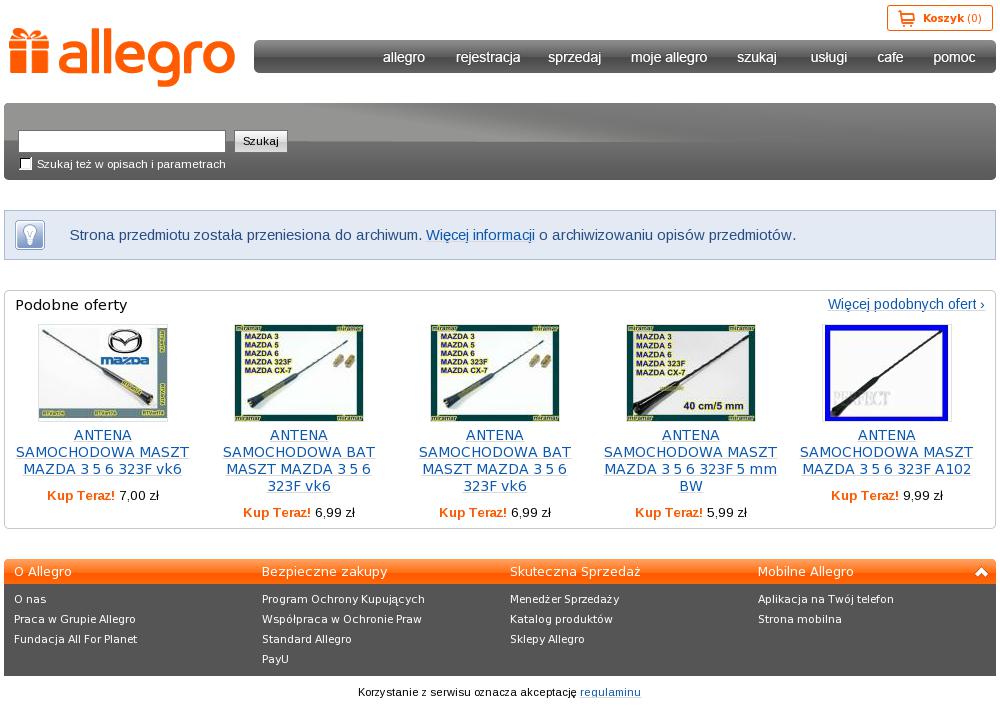
Task: Click the 'Podobne oferty' section heading
Action: (71, 305)
